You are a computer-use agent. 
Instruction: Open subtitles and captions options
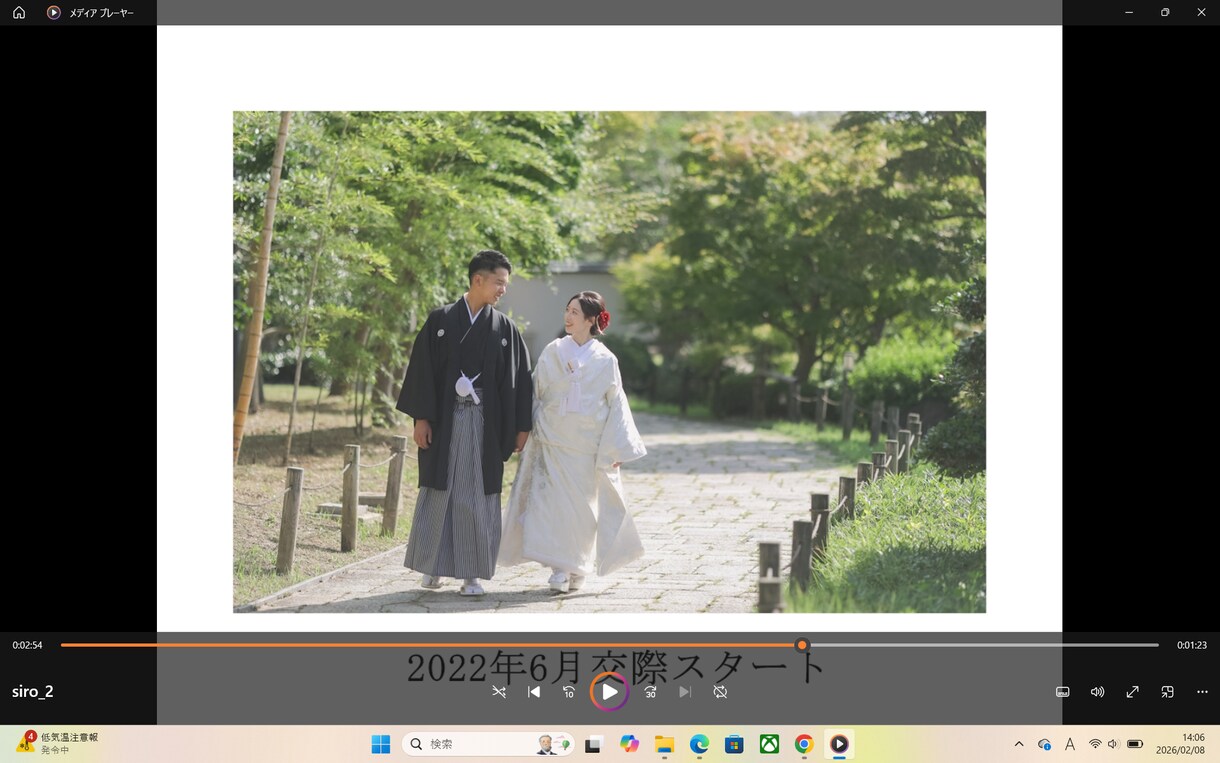coord(1063,692)
